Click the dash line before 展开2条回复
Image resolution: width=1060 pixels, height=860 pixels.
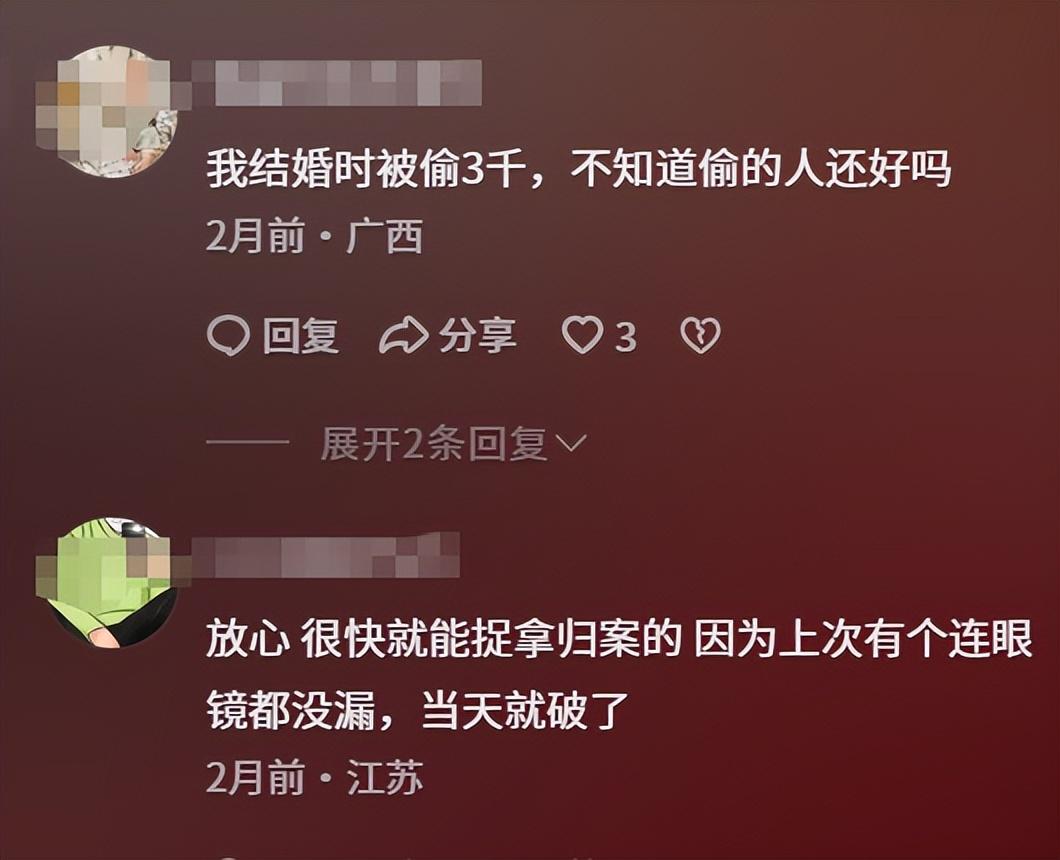point(247,443)
